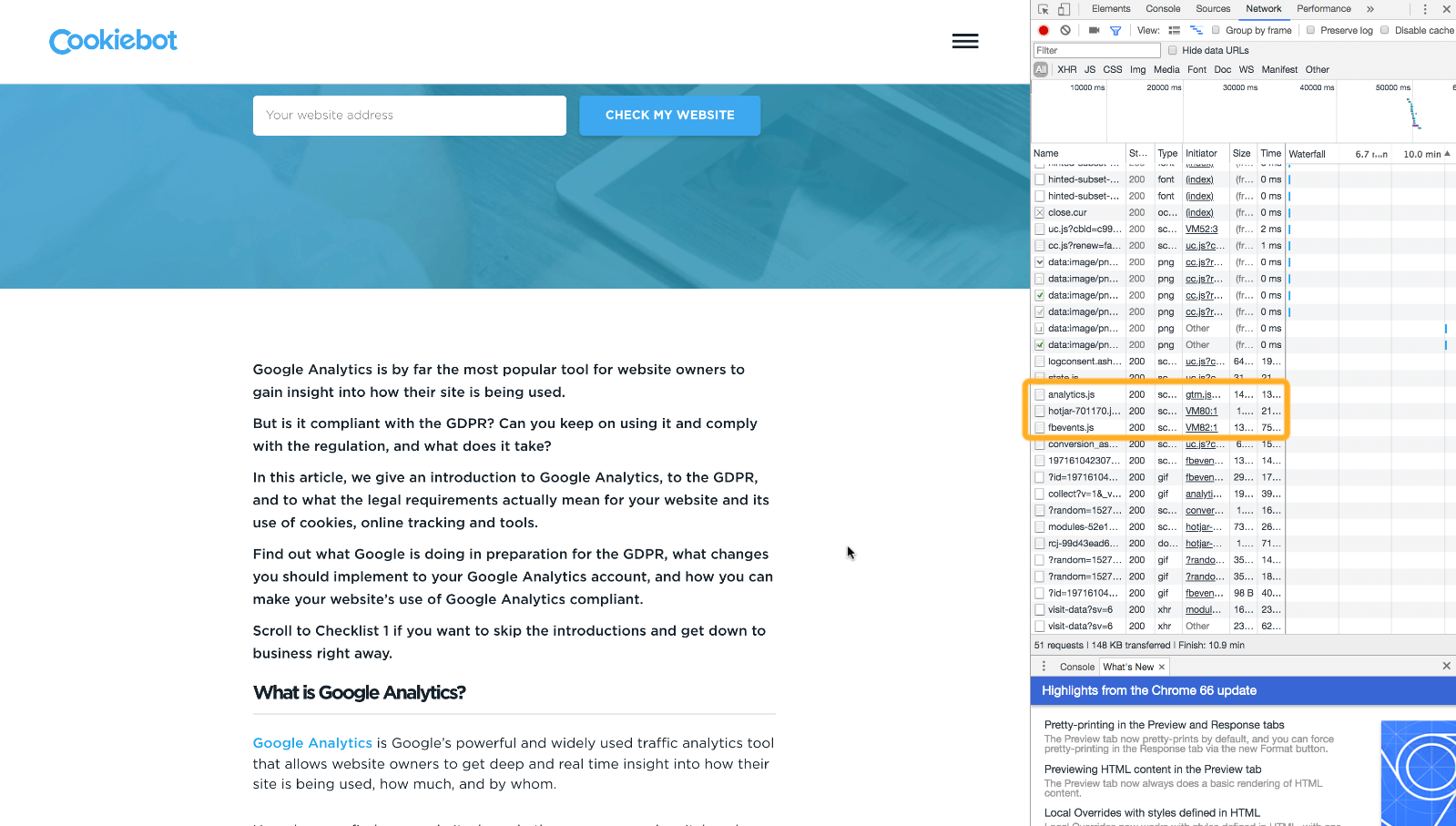Screen dimensions: 1456x826
Task: Filter requests by Manifest
Action: click(x=1279, y=69)
